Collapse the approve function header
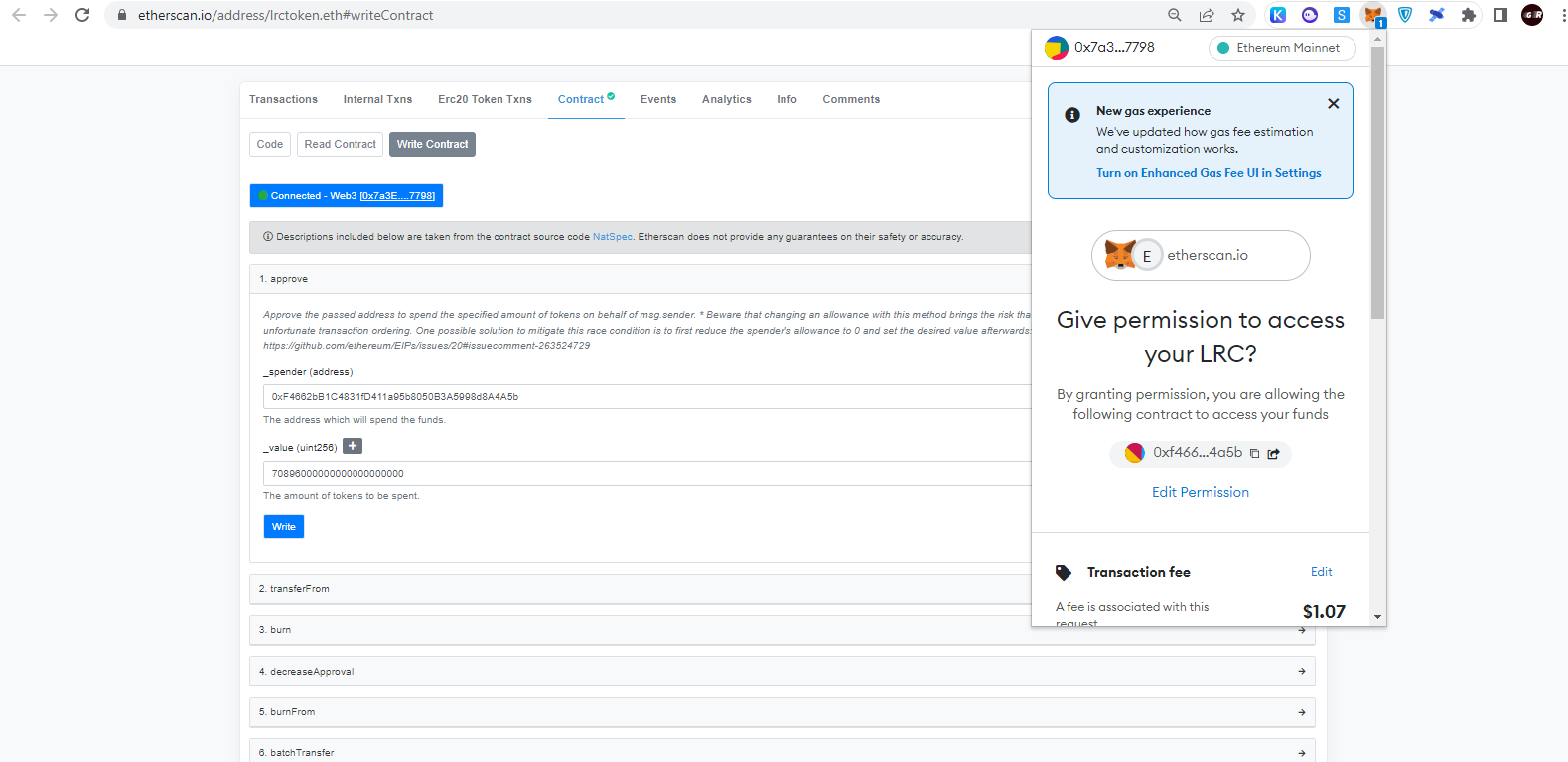The width and height of the screenshot is (1568, 762). pos(641,279)
